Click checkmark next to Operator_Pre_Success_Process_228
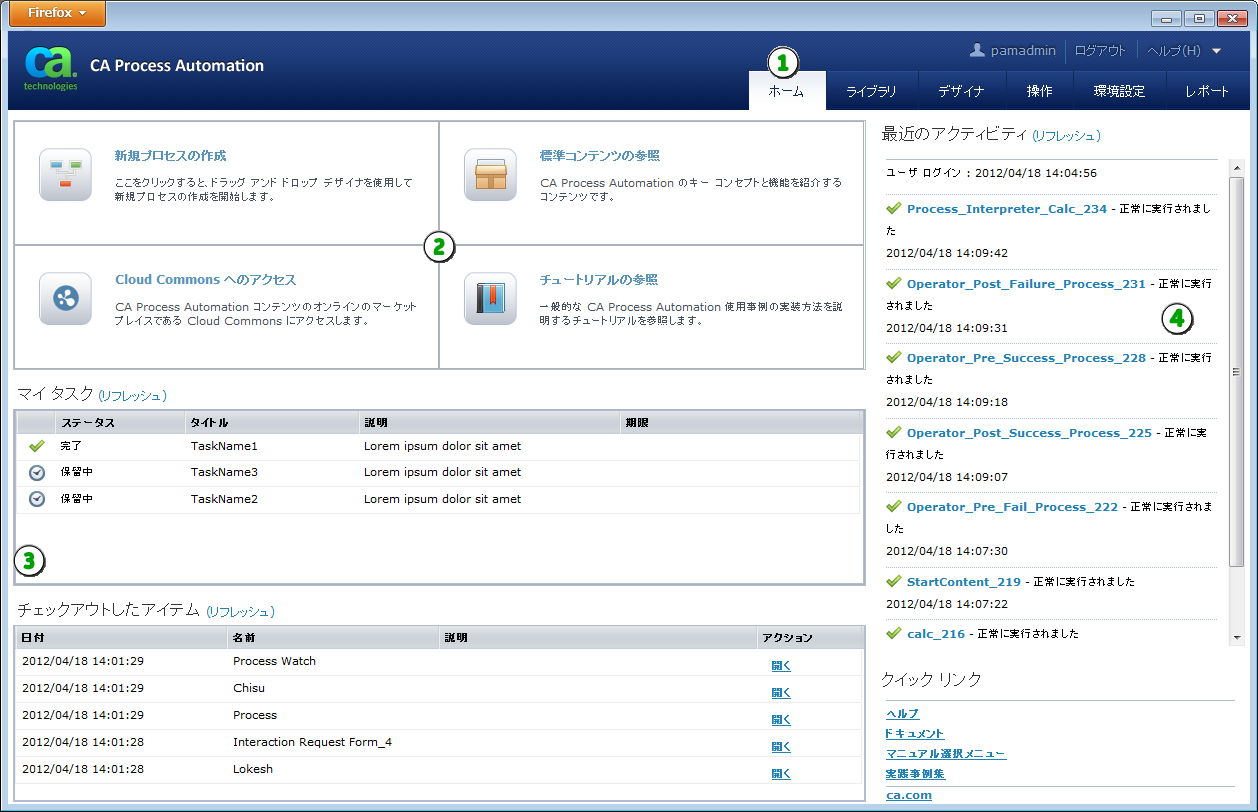This screenshot has height=812, width=1258. pos(894,357)
